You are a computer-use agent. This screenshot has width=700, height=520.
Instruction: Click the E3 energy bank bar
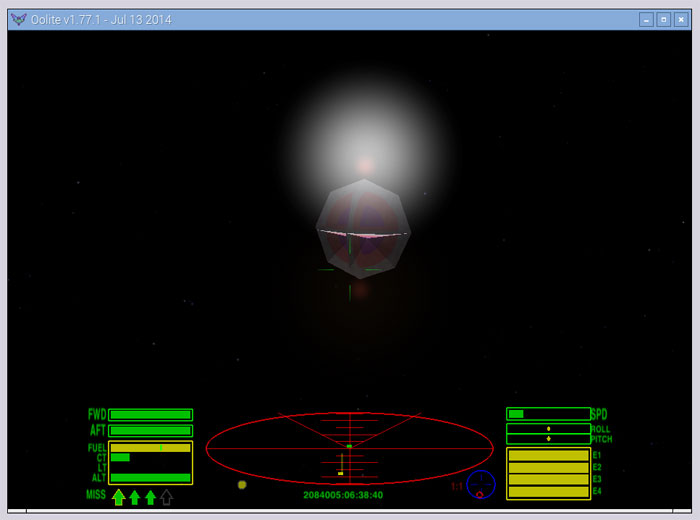click(548, 479)
